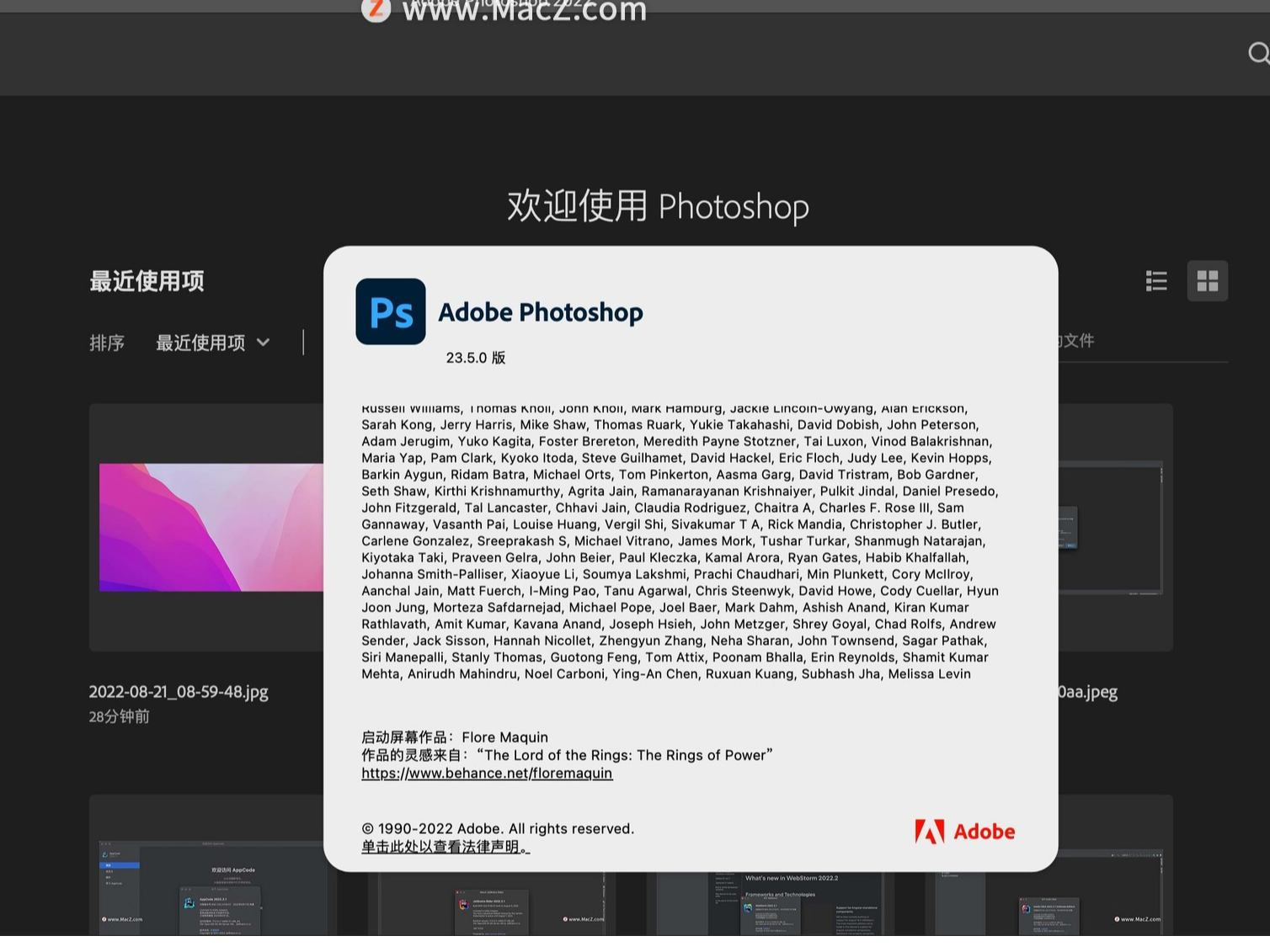This screenshot has width=1270, height=952.
Task: Open the behance.net/floremaquin link
Action: pos(487,773)
